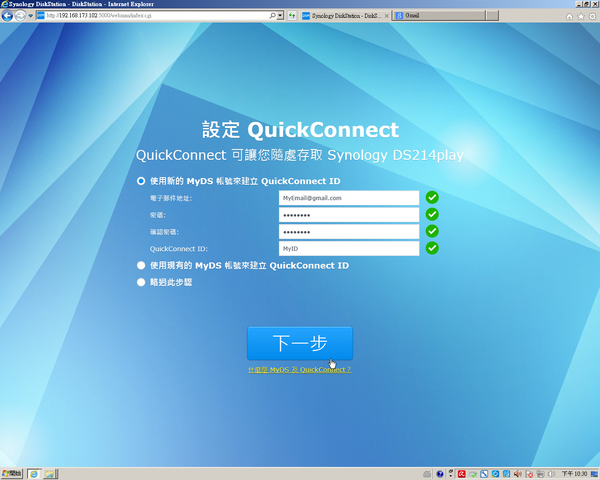The width and height of the screenshot is (600, 480).
Task: Switch to the Gmail tab
Action: pos(439,16)
